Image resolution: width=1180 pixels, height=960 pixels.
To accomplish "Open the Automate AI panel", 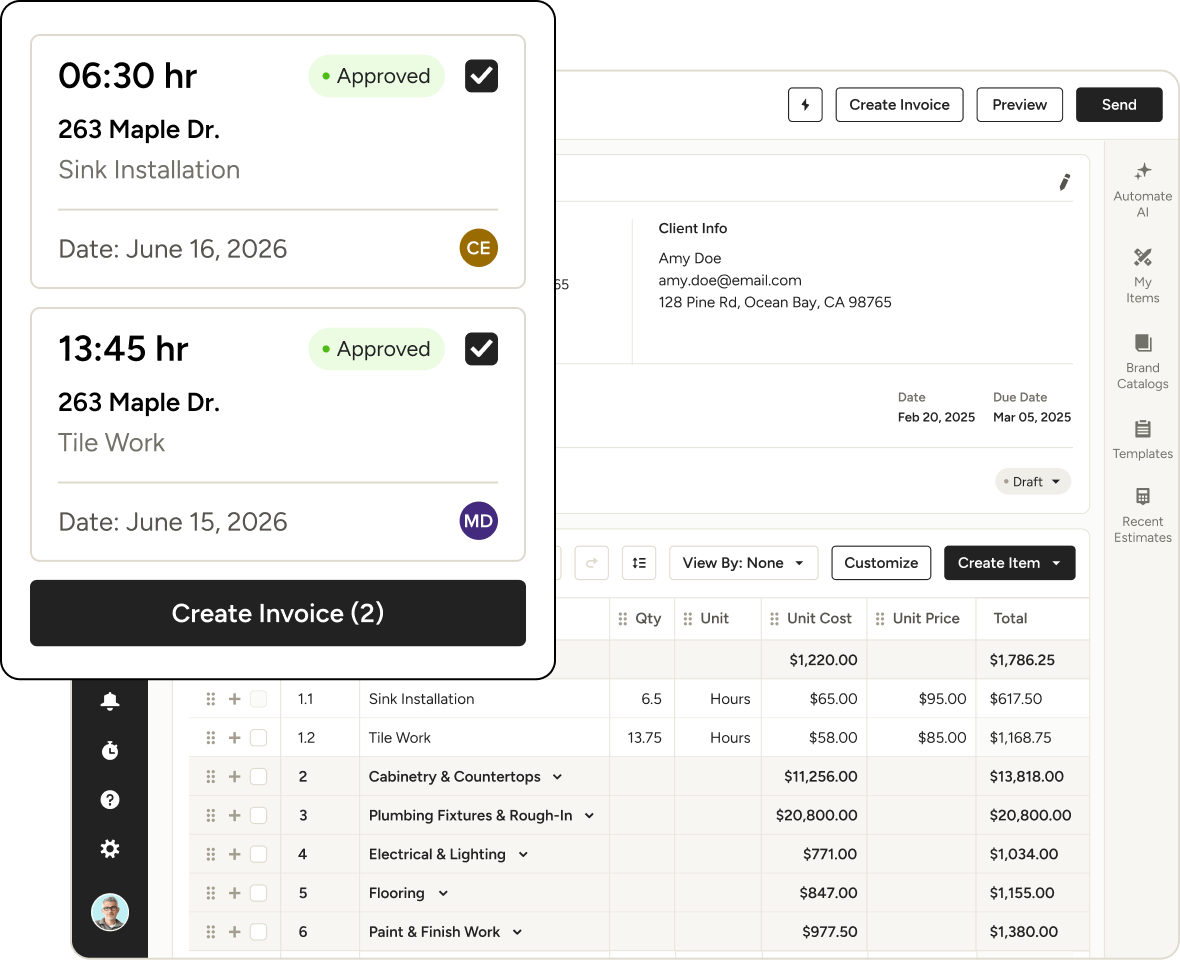I will pos(1142,190).
